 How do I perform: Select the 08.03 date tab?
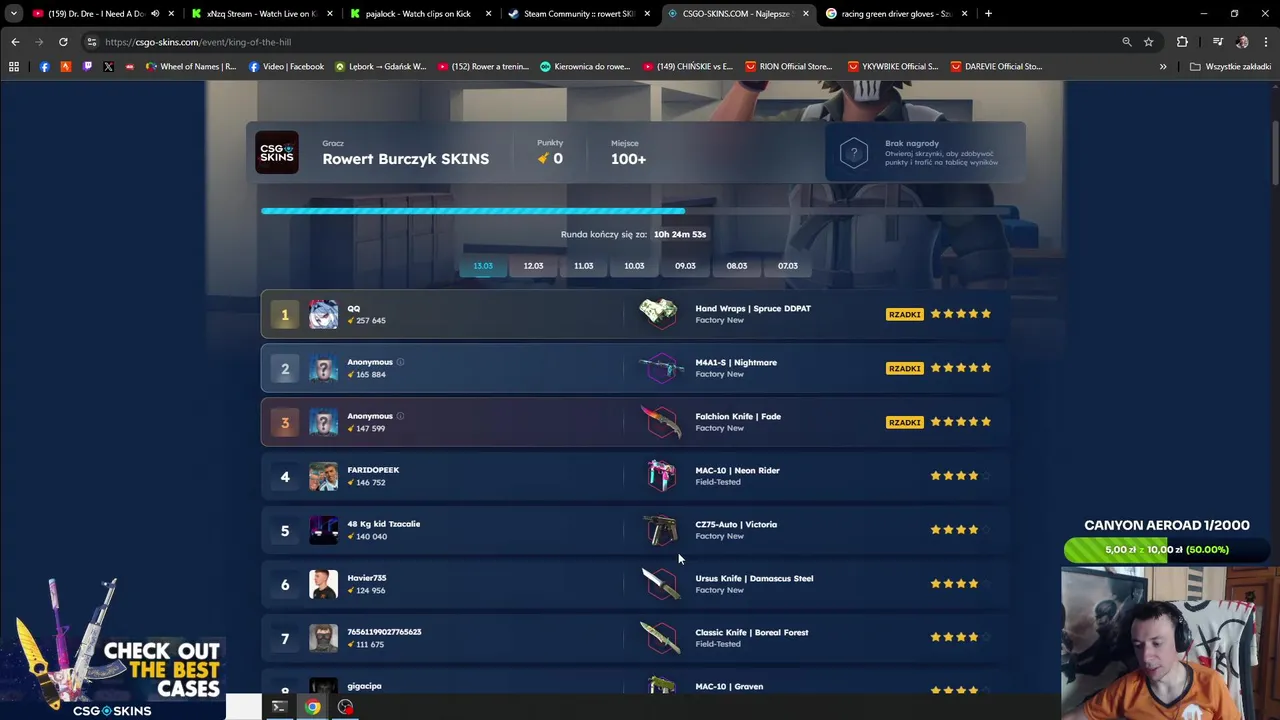click(x=736, y=266)
